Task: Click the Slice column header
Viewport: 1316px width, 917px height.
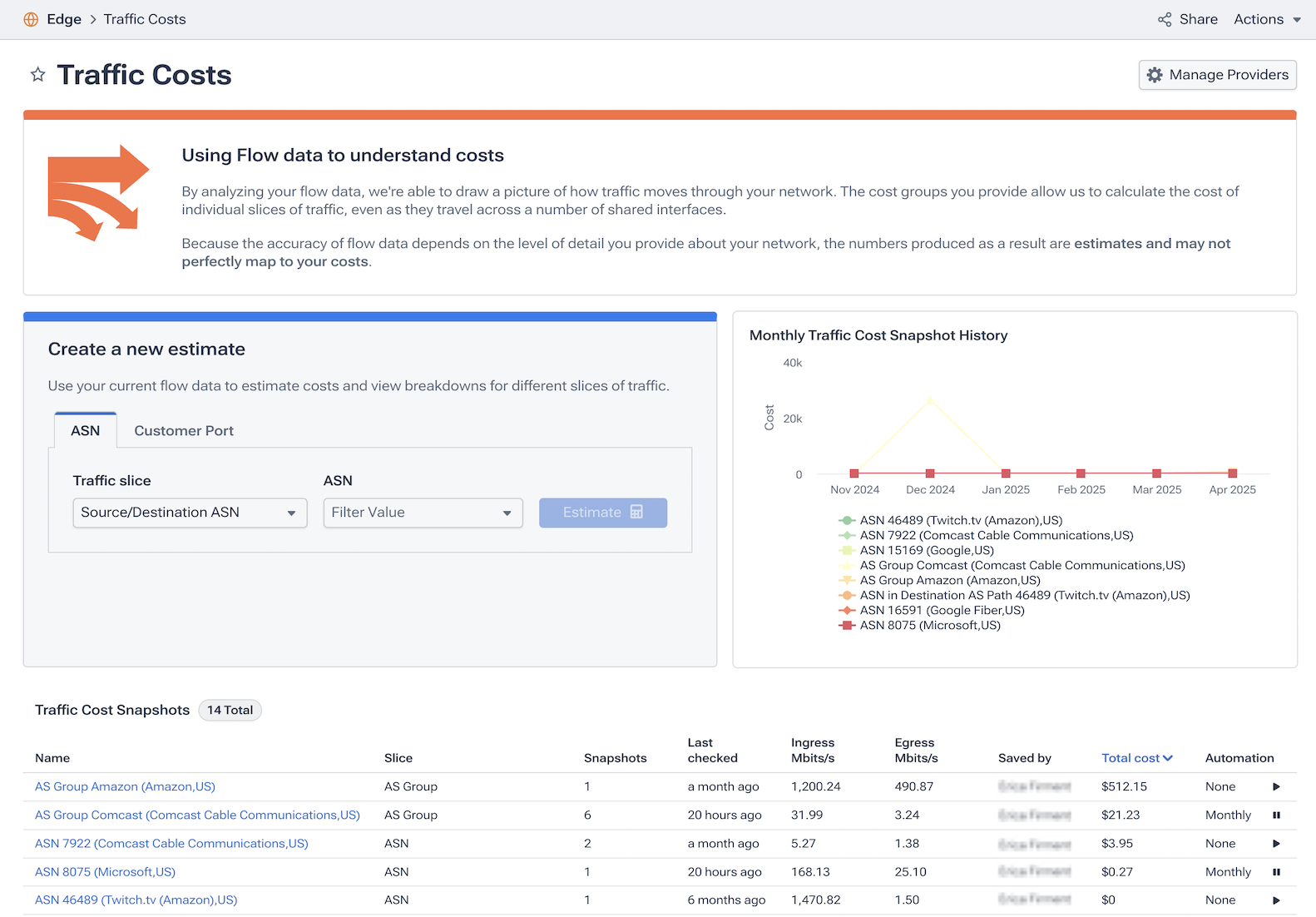Action: pos(398,758)
